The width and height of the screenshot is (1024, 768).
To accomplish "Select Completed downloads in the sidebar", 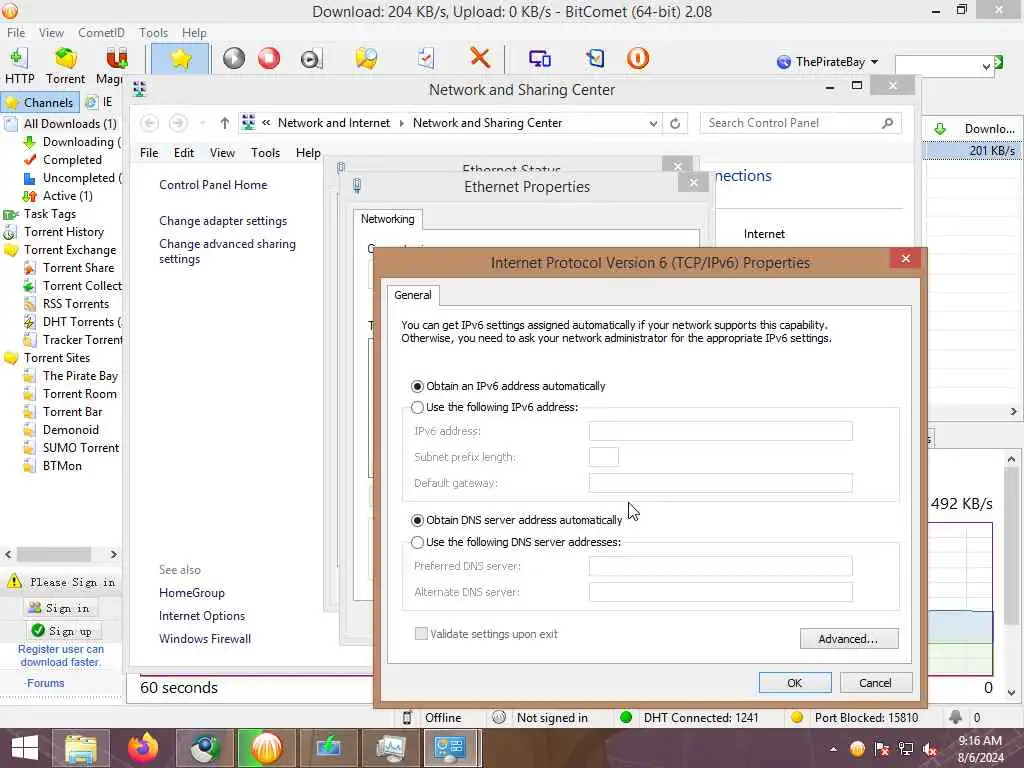I will pos(72,160).
